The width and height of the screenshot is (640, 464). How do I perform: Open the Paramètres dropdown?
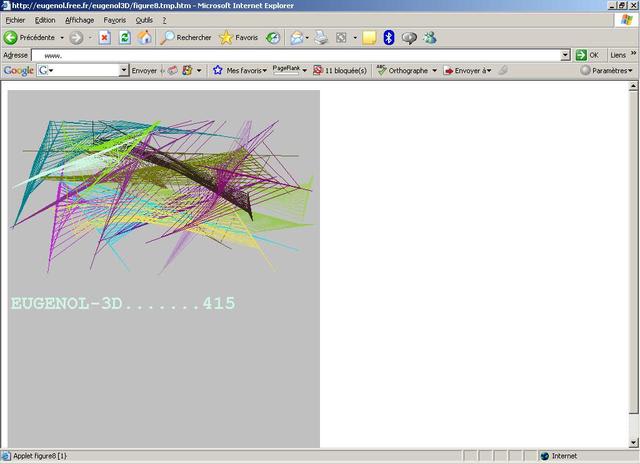(x=607, y=71)
